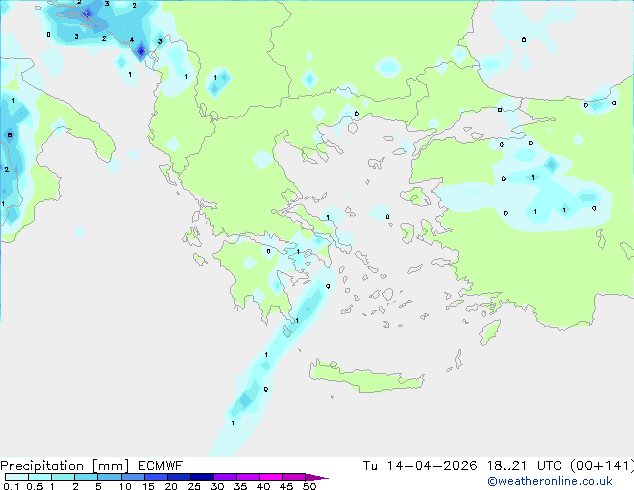The image size is (634, 490).
Task: Click the '45' legend scale value
Action: click(286, 486)
